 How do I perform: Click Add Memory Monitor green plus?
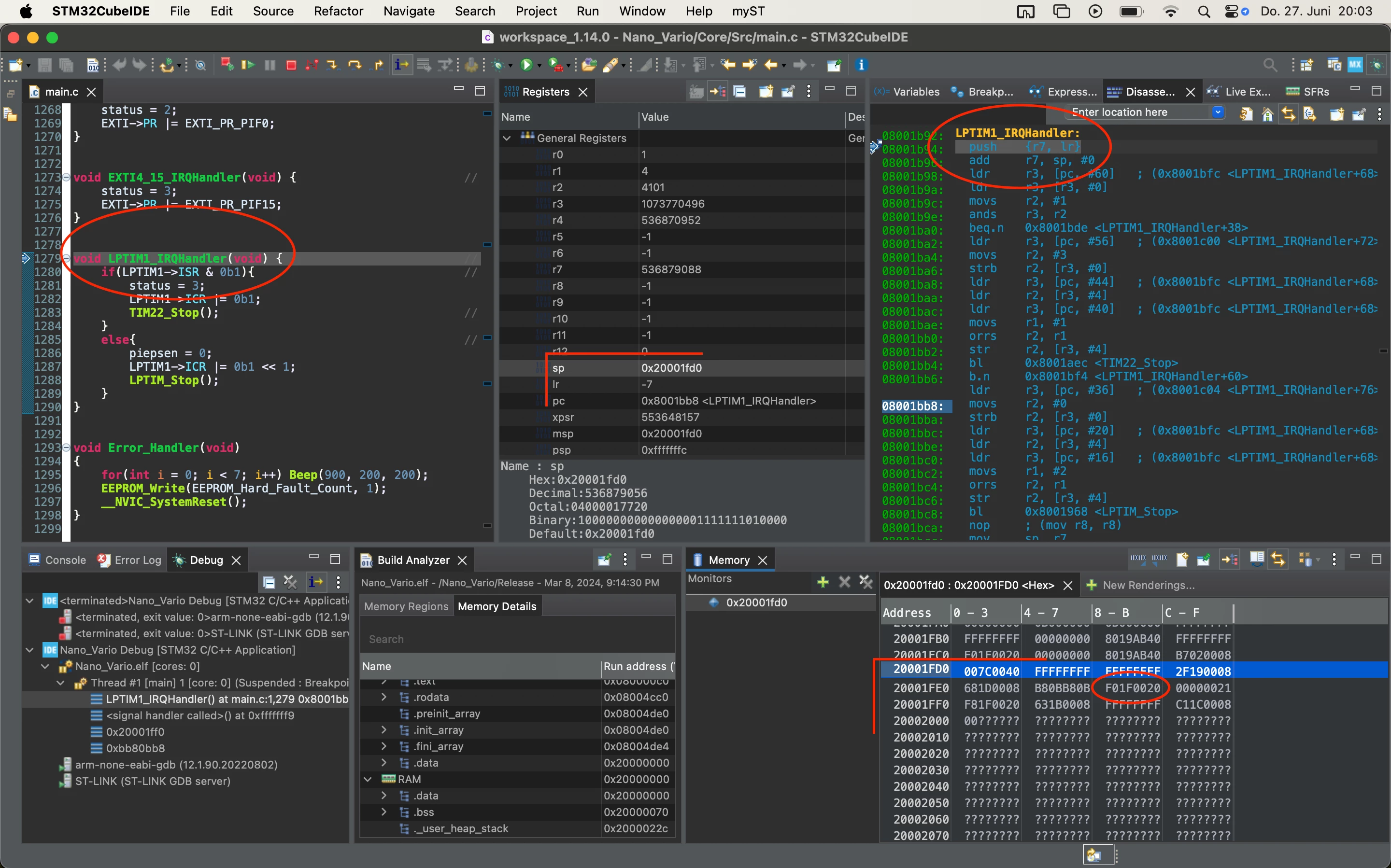823,582
